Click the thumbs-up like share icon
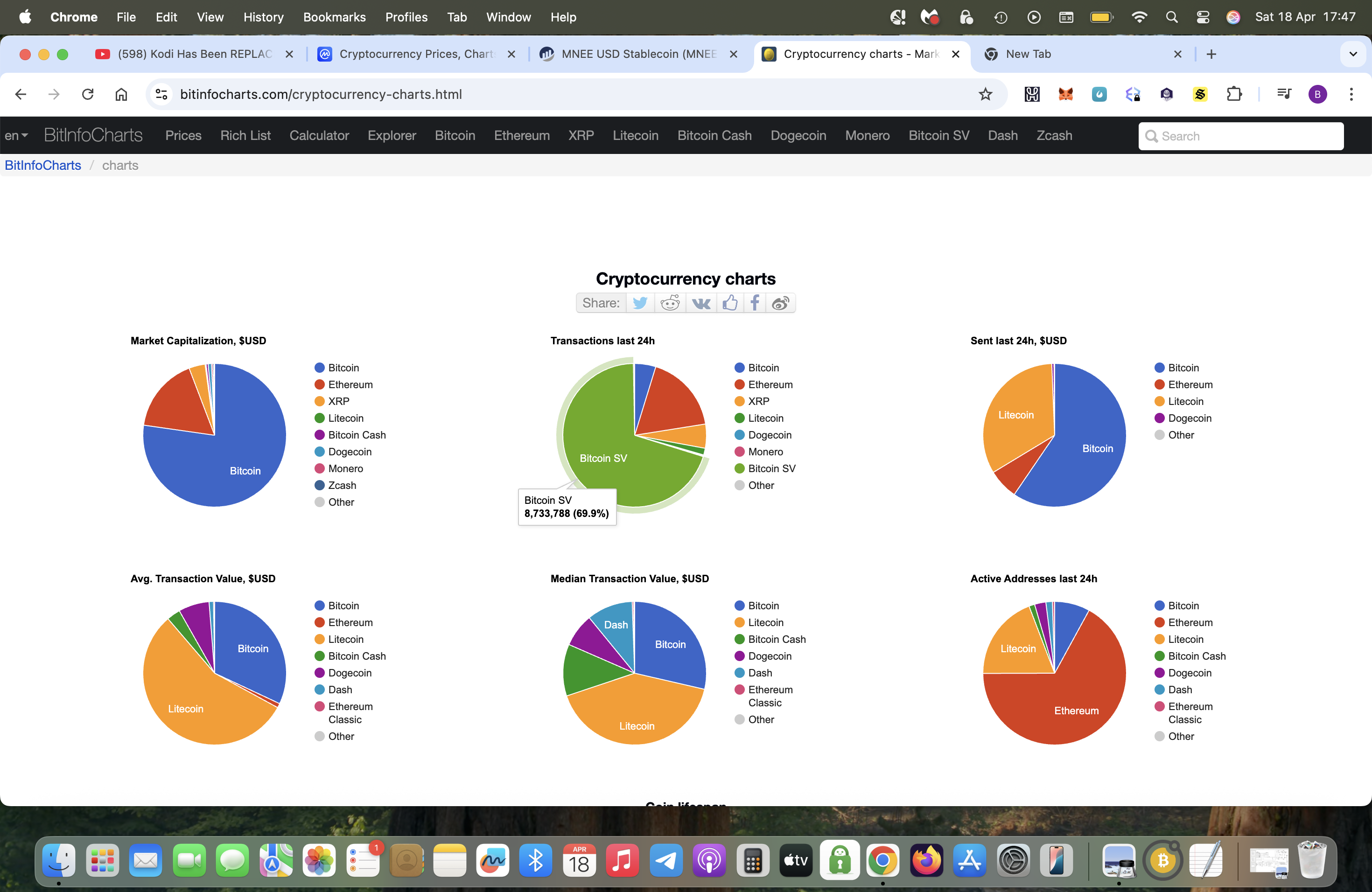Viewport: 1372px width, 892px height. click(730, 303)
